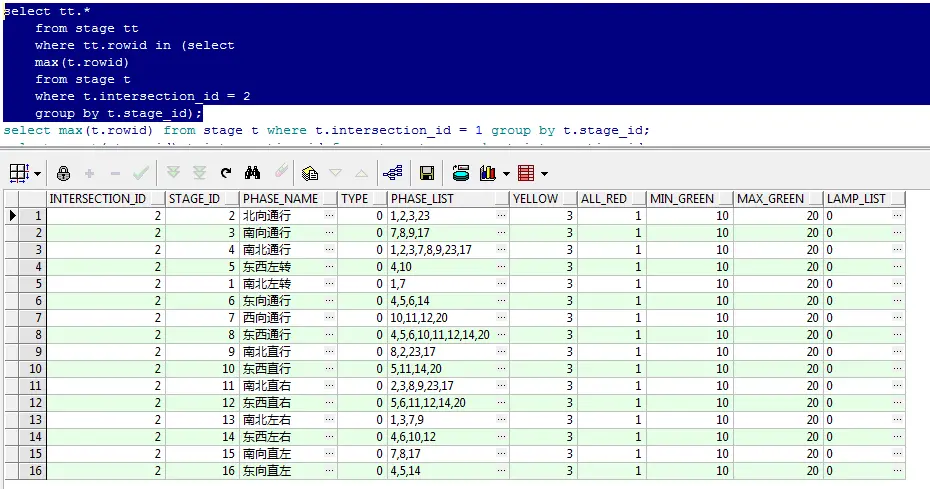Click the PHASE_LIST cell containing 10,11,12,20
The height and width of the screenshot is (489, 930).
click(442, 317)
